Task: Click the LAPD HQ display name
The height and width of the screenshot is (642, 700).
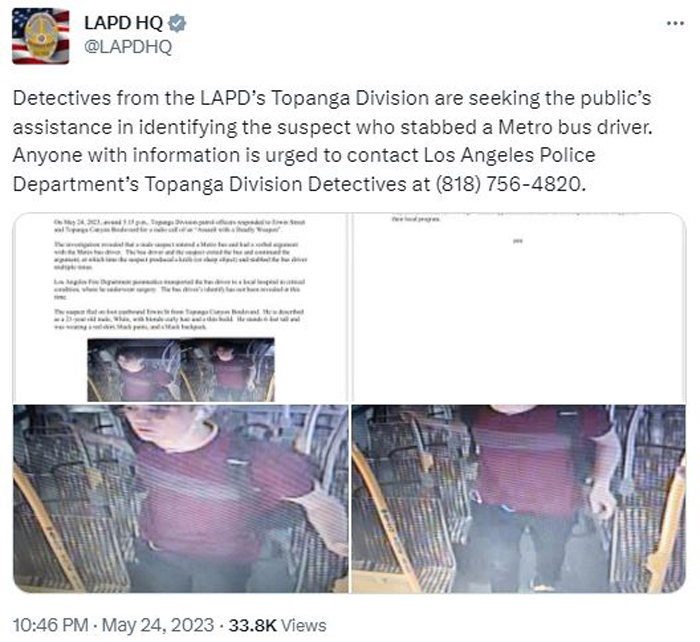Action: pos(123,23)
